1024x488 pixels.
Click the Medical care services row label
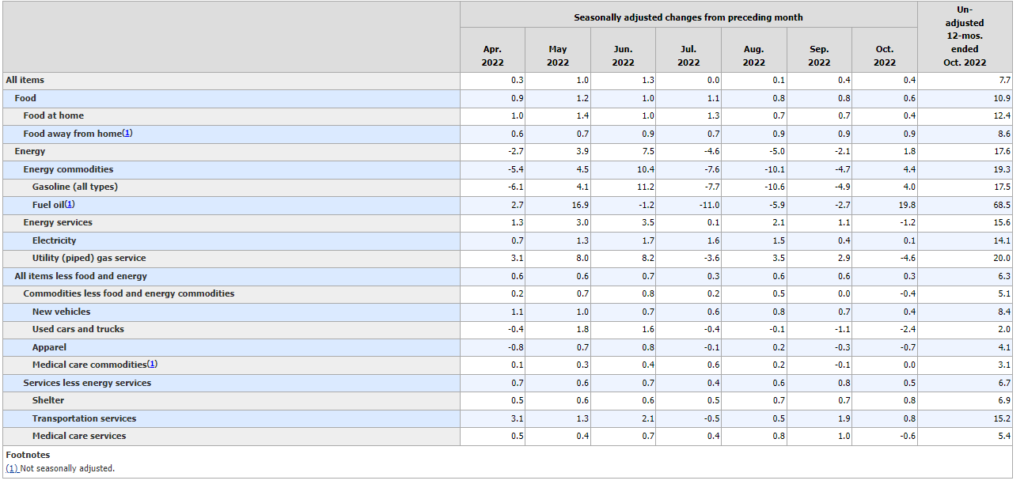click(x=79, y=435)
